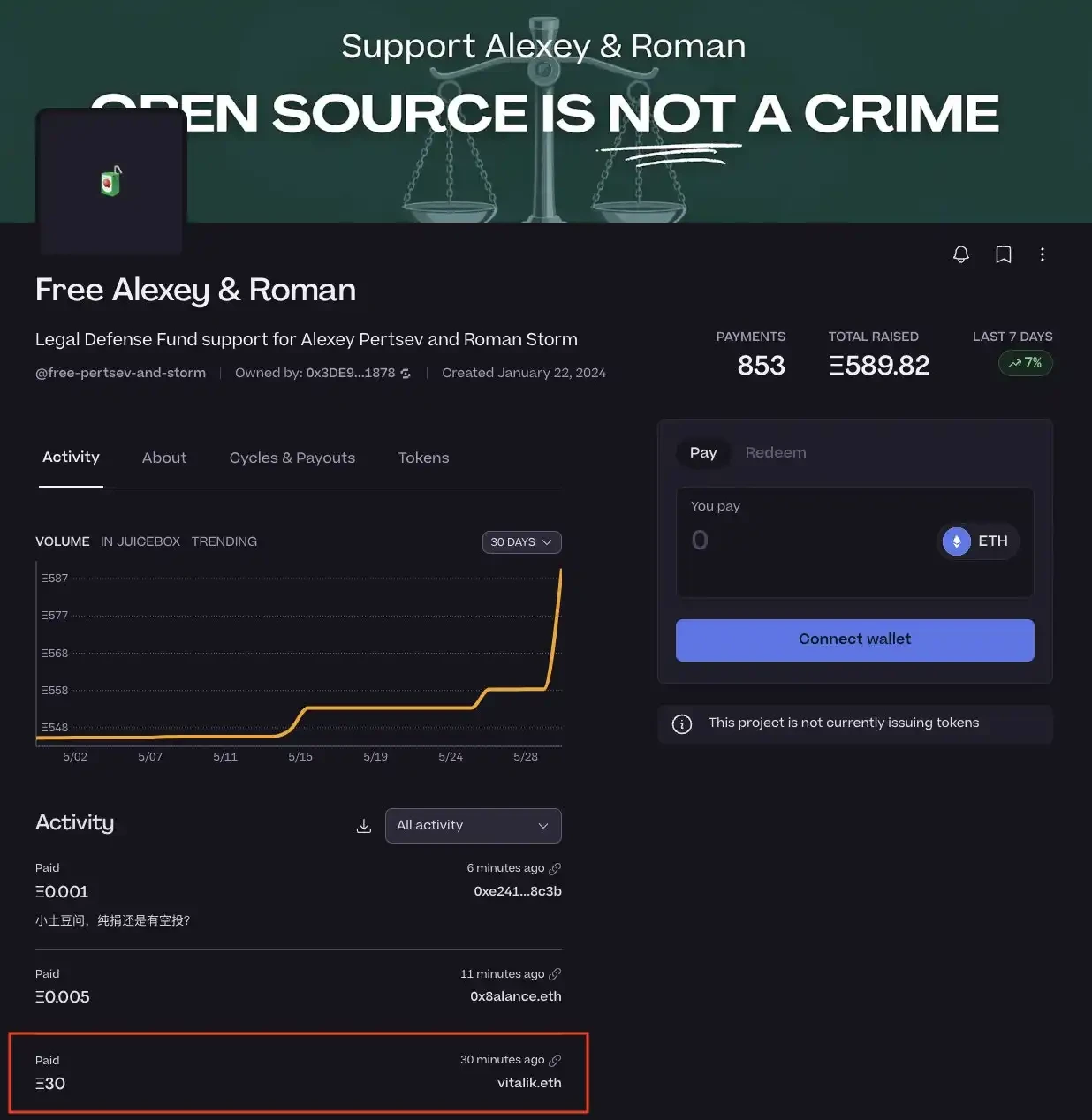Click the notification bell icon
Image resolution: width=1092 pixels, height=1120 pixels.
pos(961,254)
